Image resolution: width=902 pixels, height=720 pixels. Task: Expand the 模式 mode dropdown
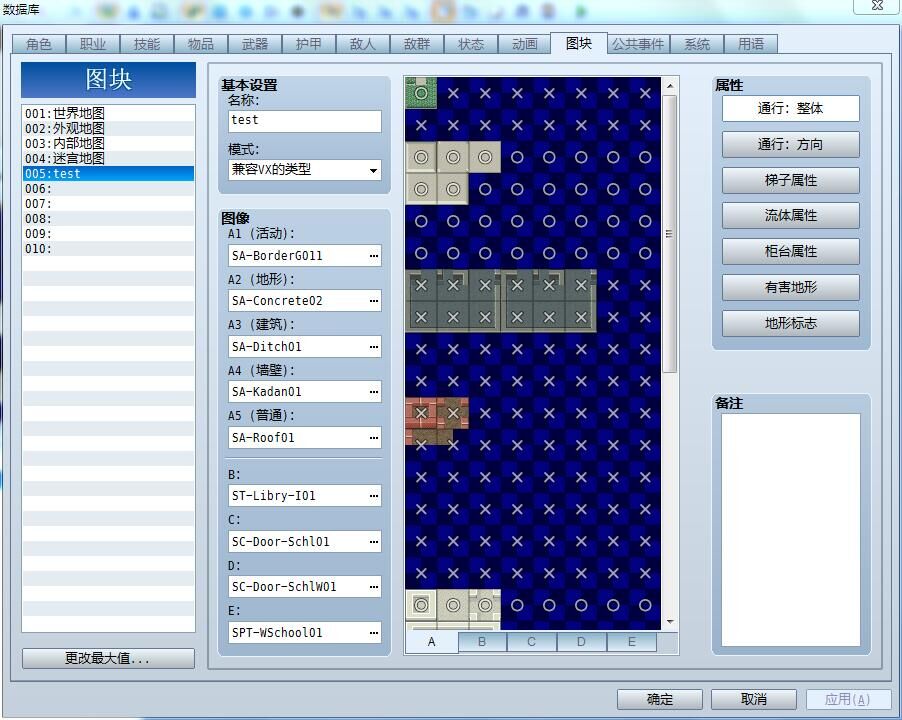tap(373, 170)
